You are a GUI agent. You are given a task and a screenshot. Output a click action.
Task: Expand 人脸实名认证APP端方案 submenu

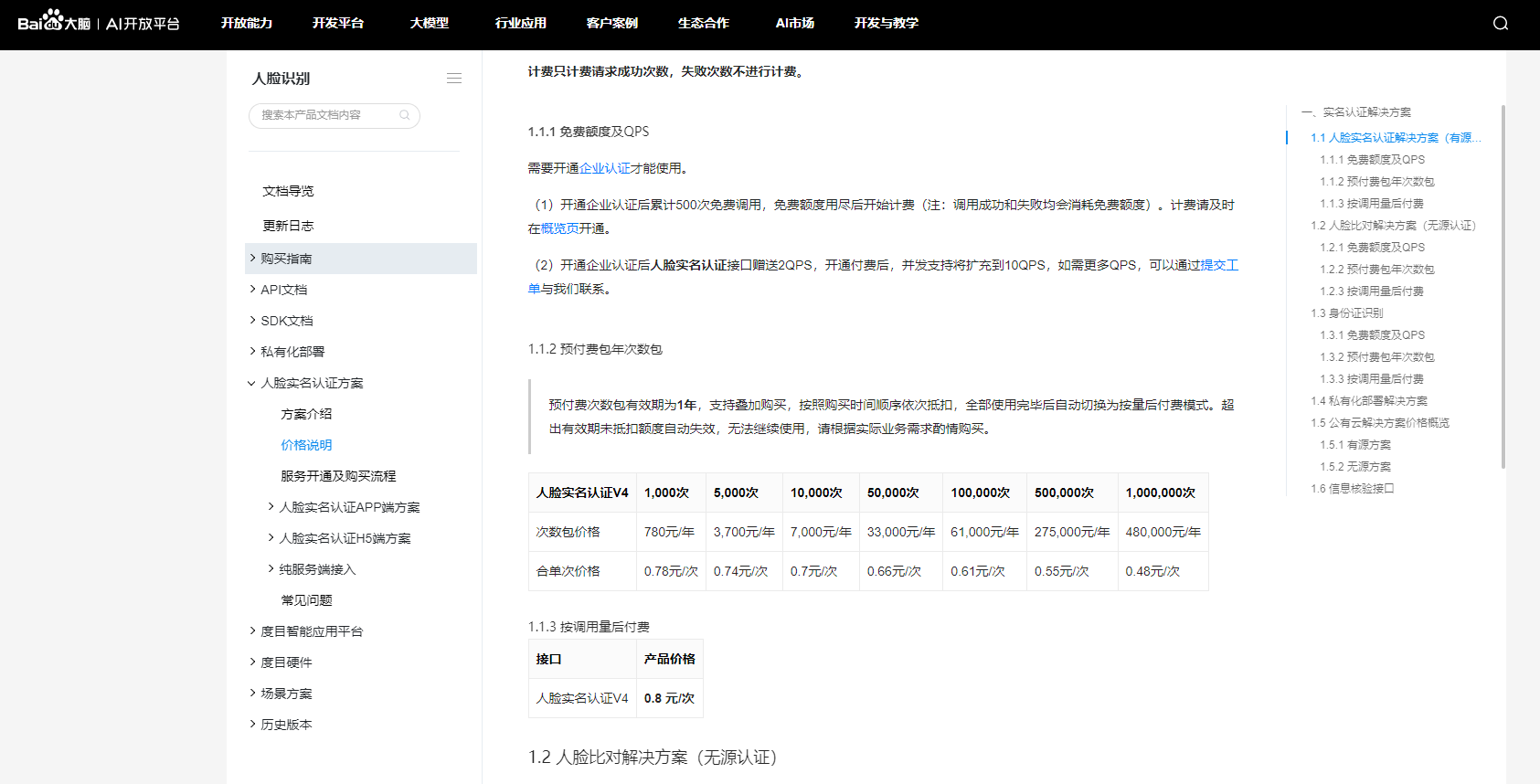pyautogui.click(x=271, y=507)
